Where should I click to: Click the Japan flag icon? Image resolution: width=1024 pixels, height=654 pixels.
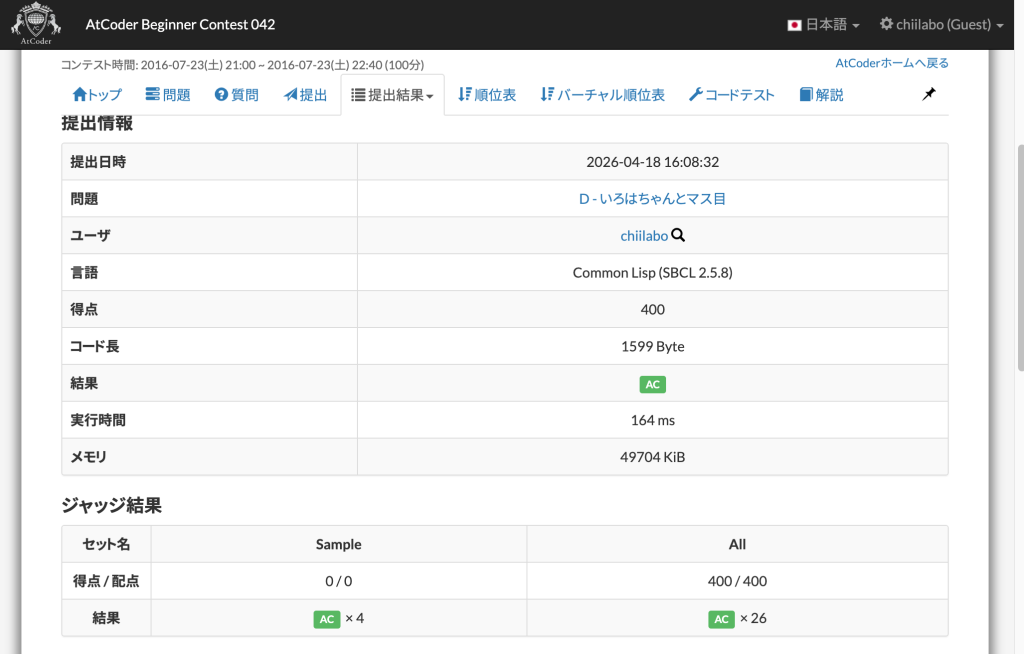tap(795, 25)
